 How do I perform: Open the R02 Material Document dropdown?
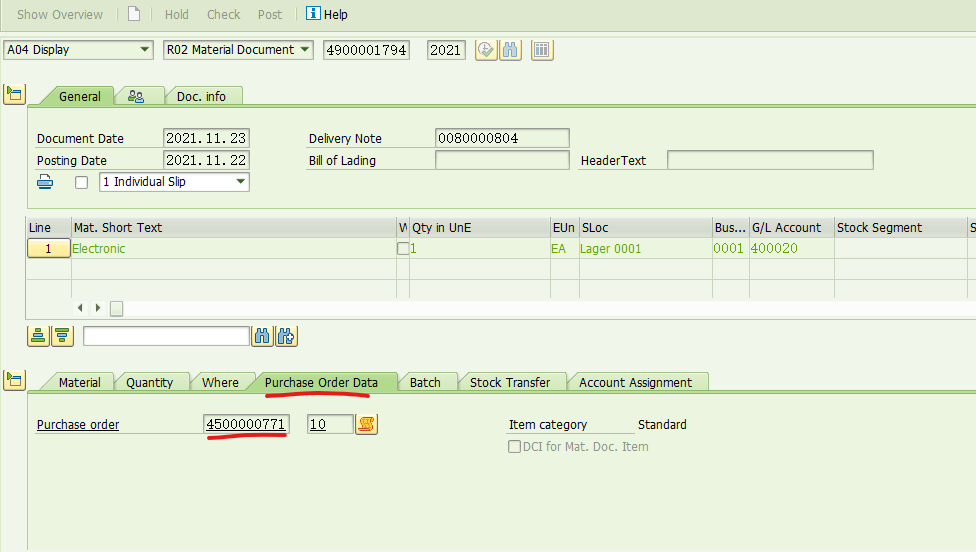pos(238,50)
